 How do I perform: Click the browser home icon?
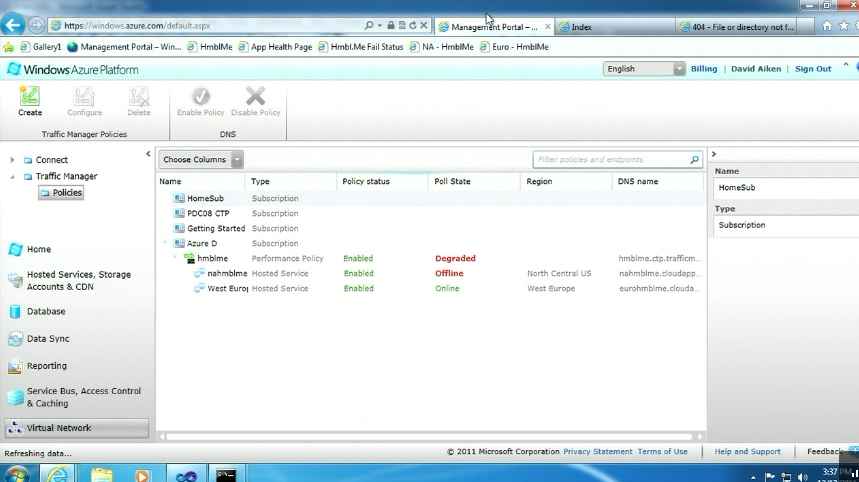coord(827,26)
